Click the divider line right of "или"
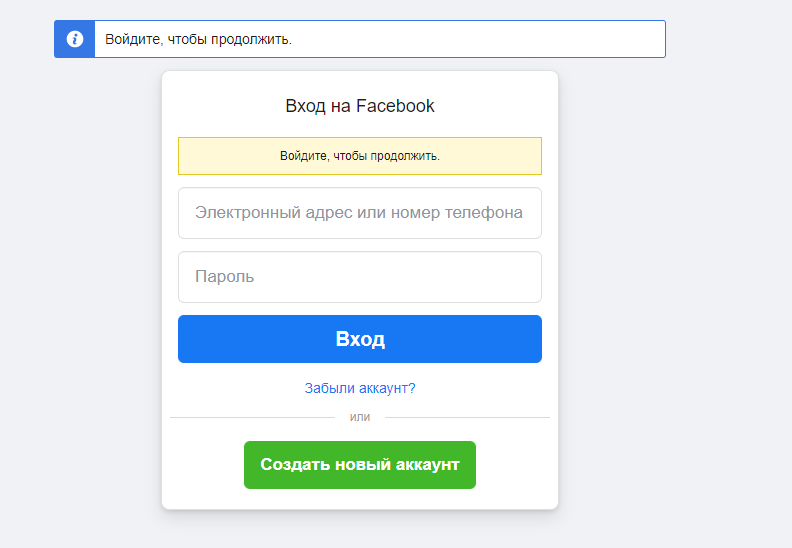 pos(468,417)
